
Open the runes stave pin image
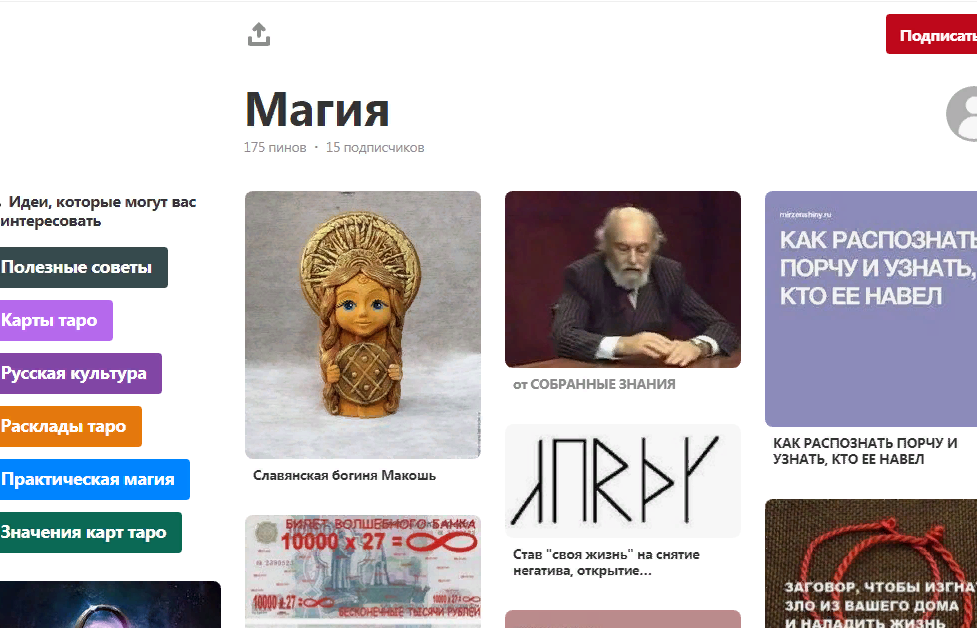tap(622, 481)
